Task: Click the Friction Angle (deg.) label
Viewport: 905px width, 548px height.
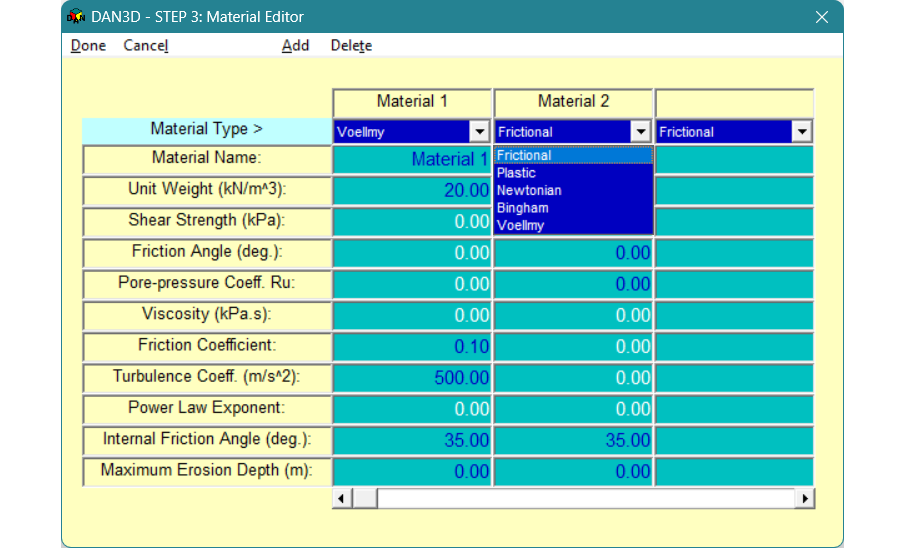Action: click(x=207, y=252)
